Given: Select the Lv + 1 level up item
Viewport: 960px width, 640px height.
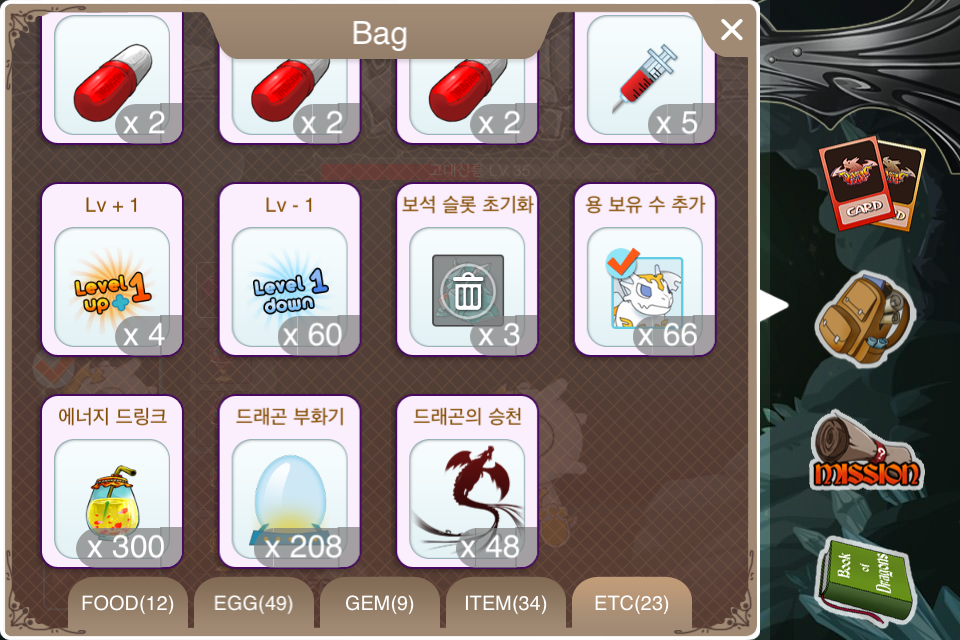Looking at the screenshot, I should tap(112, 269).
